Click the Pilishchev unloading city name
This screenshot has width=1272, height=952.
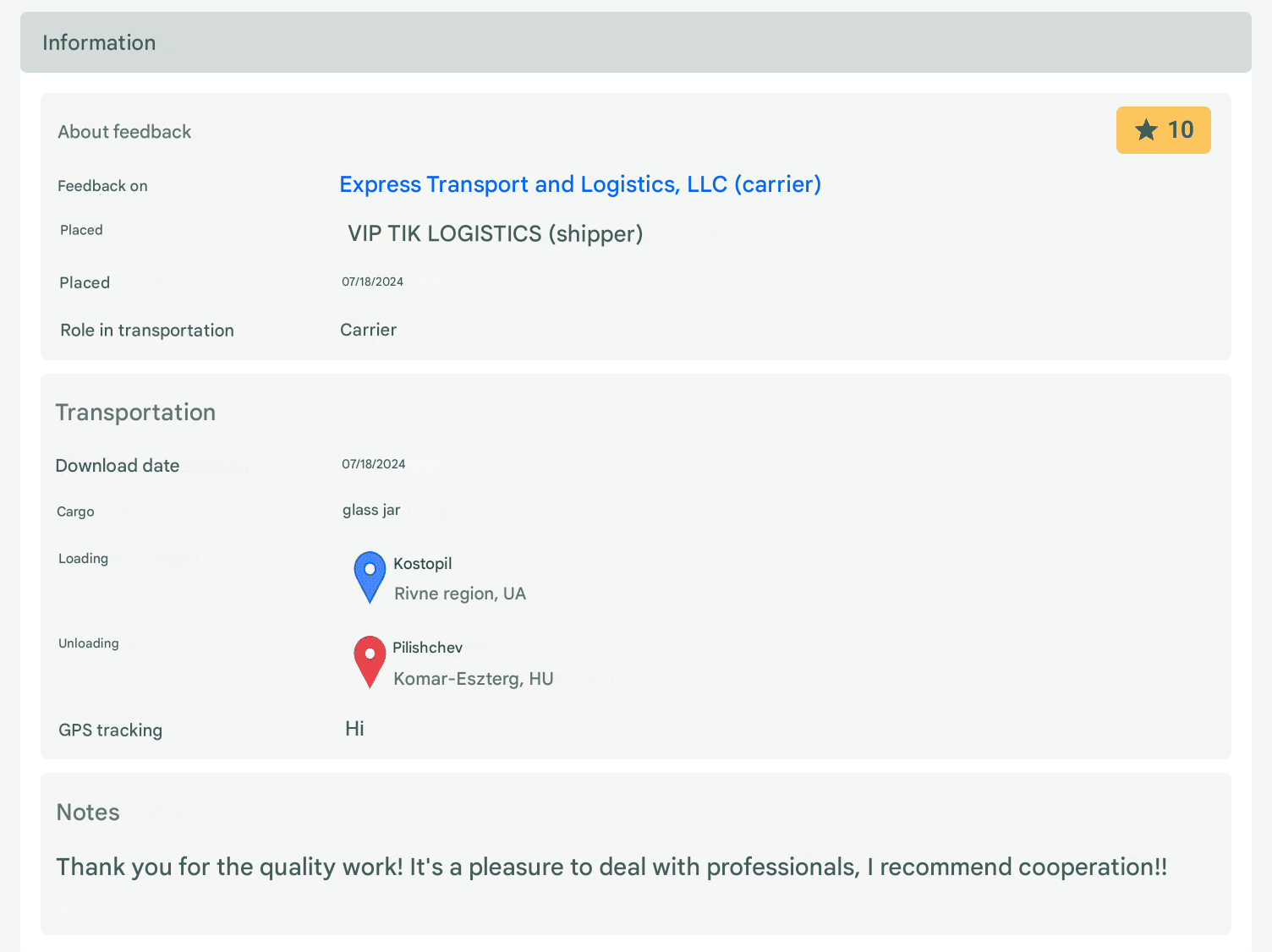coord(428,648)
